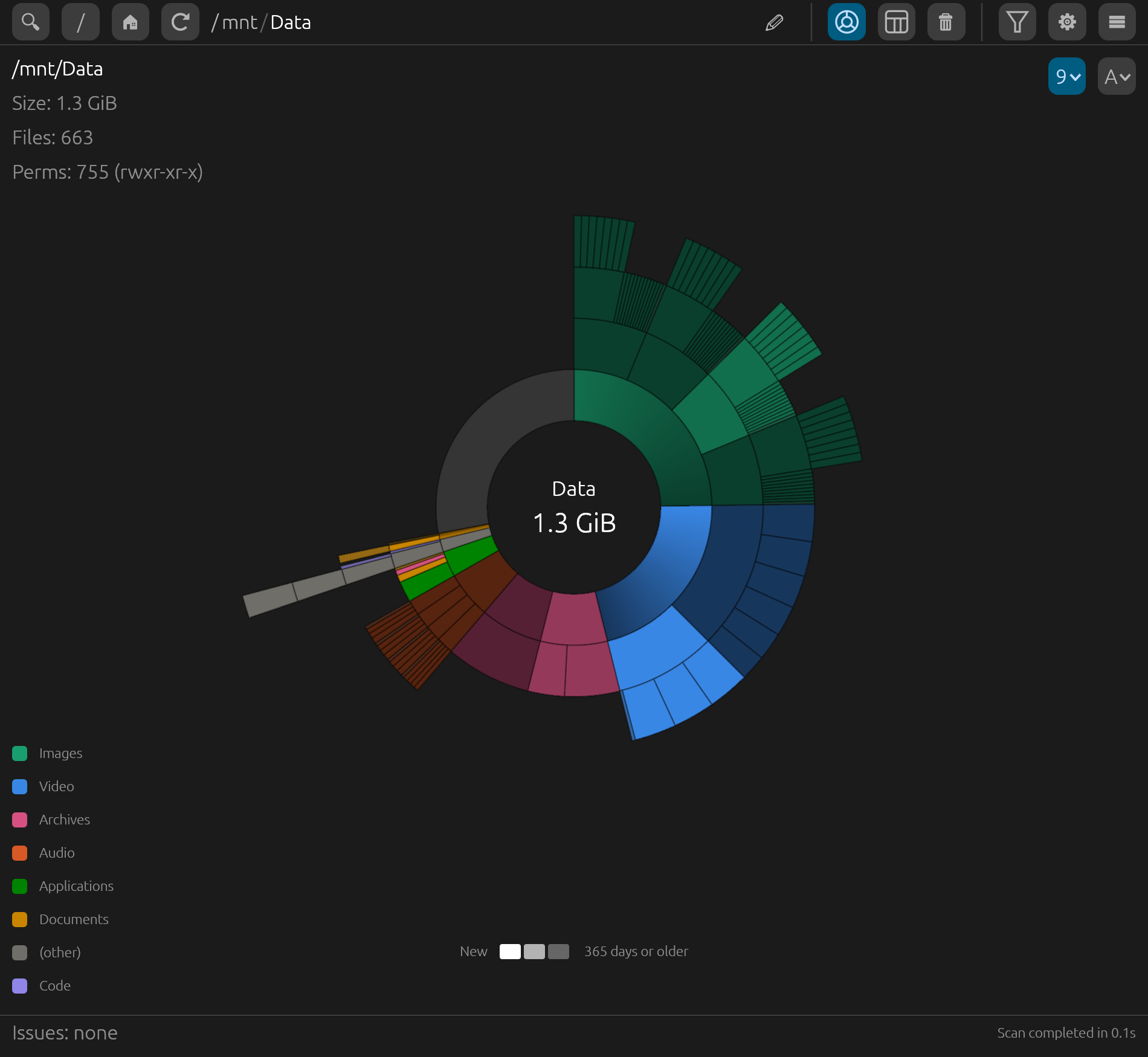
Task: Click the 'Perms: 755 (rwxr-xr-x)' text
Action: (108, 172)
